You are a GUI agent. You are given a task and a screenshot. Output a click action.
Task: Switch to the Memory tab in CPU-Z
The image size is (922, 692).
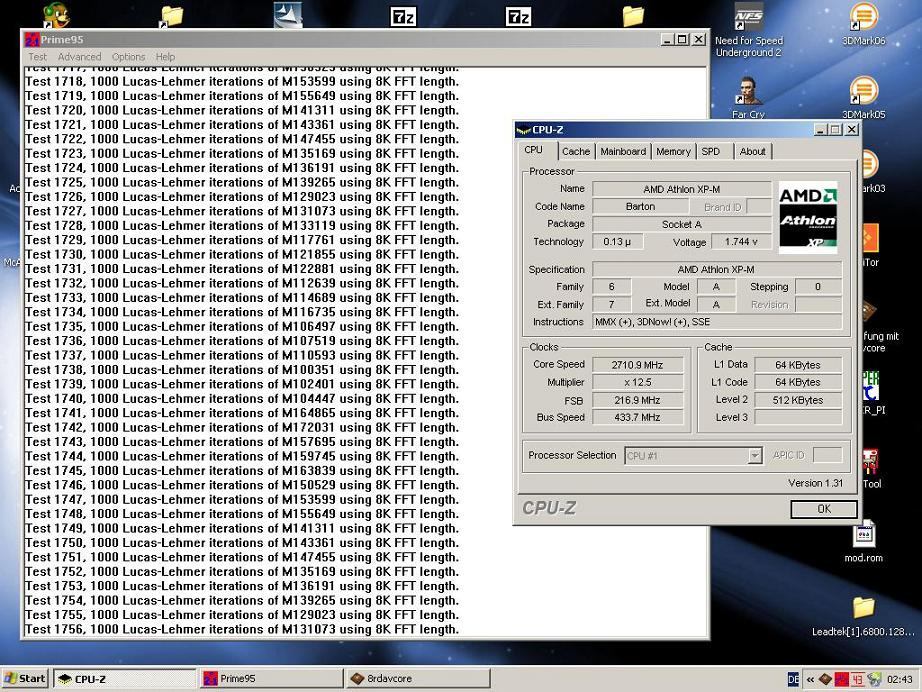pyautogui.click(x=673, y=152)
